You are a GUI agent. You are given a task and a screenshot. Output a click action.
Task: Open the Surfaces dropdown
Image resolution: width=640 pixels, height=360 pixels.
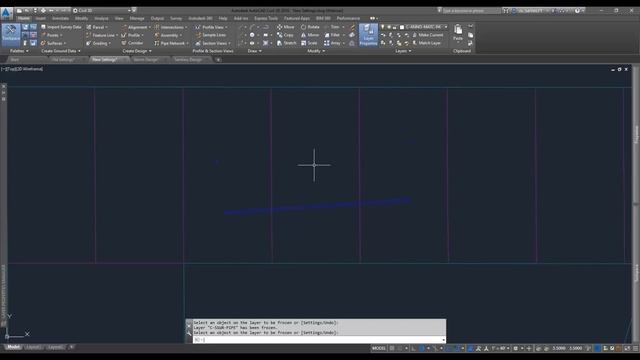tap(53, 43)
